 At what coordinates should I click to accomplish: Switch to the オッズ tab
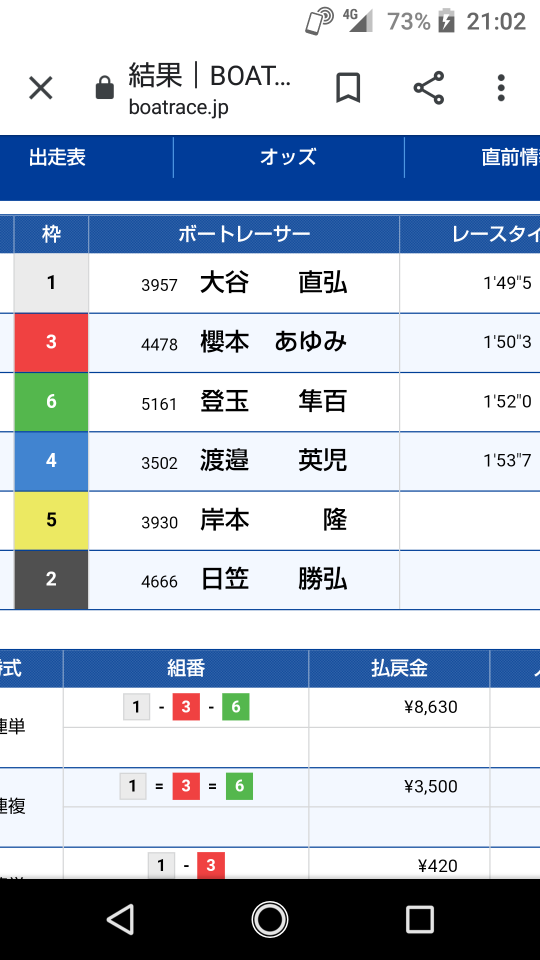[288, 157]
